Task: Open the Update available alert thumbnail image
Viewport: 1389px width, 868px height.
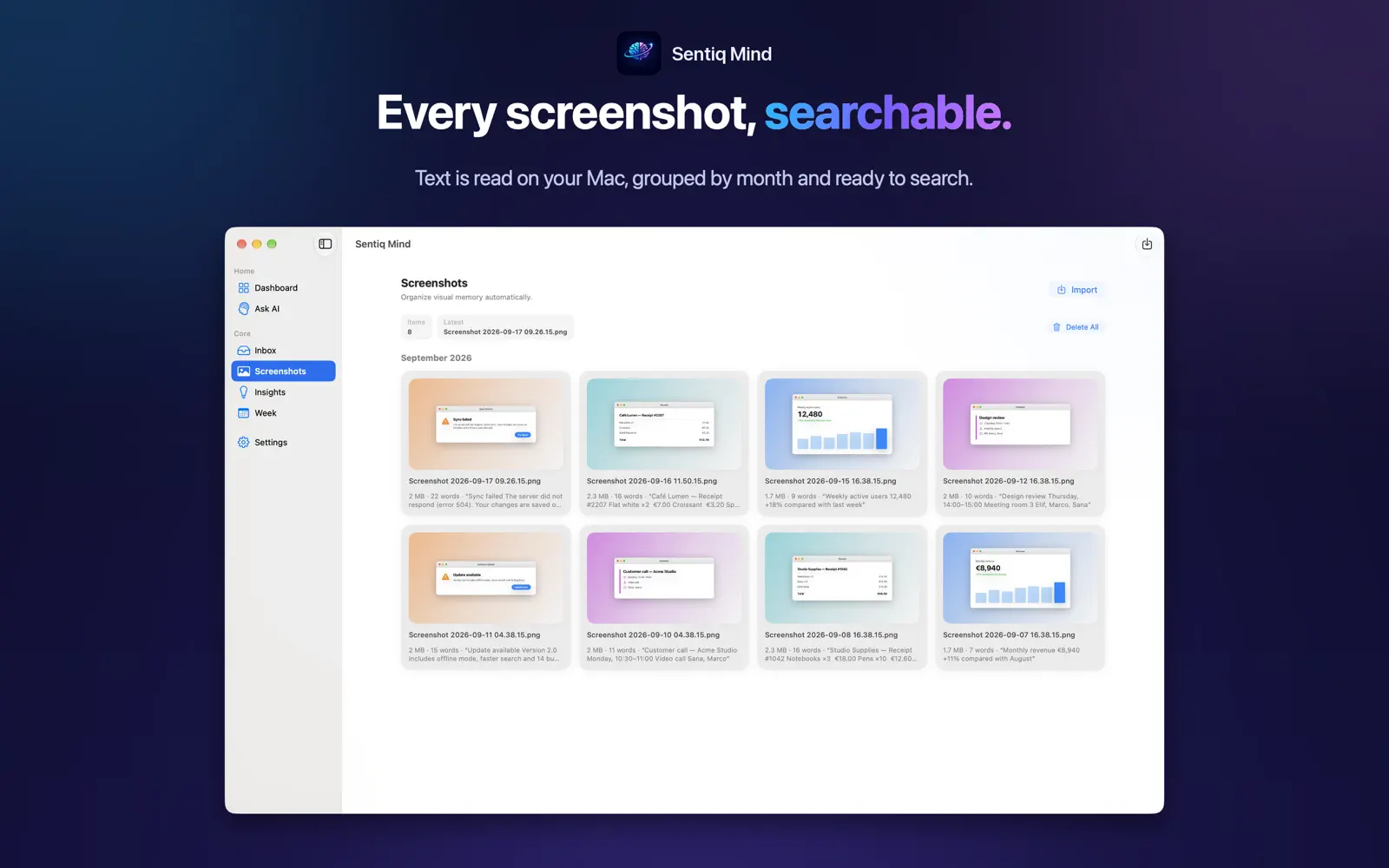Action: [485, 578]
